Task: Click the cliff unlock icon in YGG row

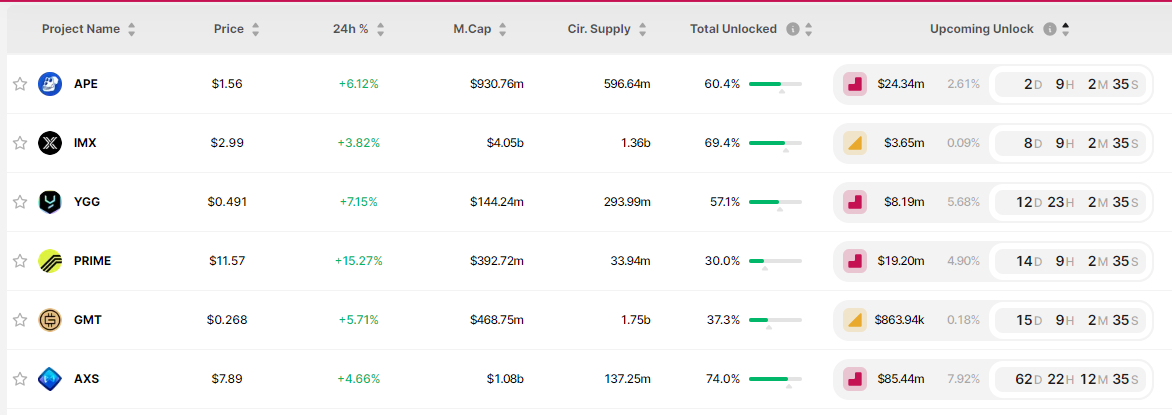Action: [854, 202]
